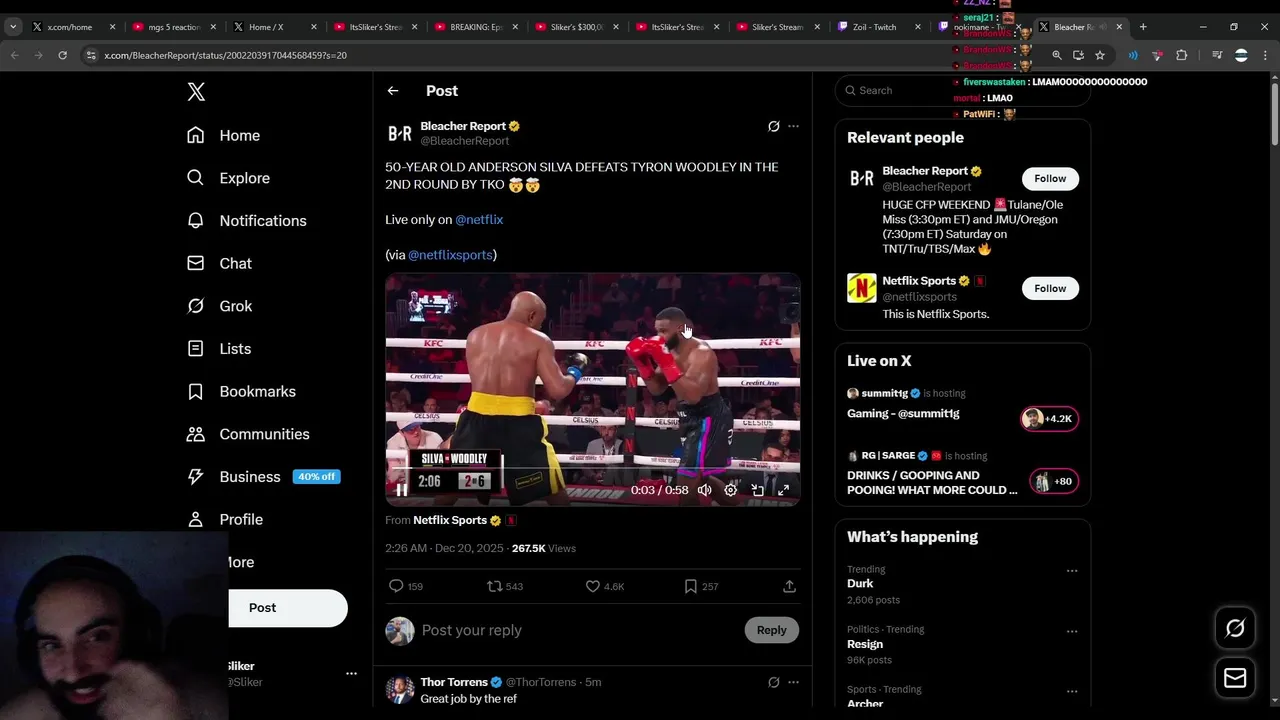Open floating Messages envelope button
The image size is (1280, 720).
(1235, 678)
